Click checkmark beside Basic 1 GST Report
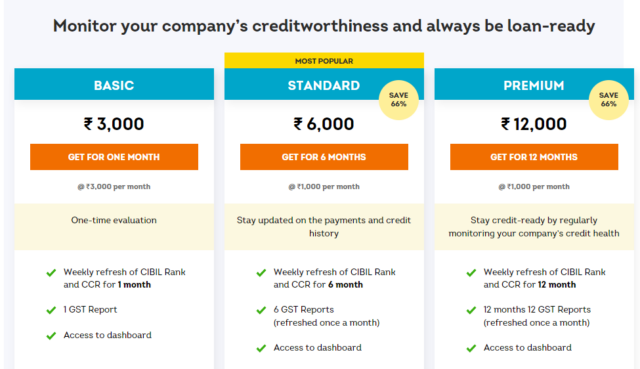The width and height of the screenshot is (640, 369). tap(51, 310)
